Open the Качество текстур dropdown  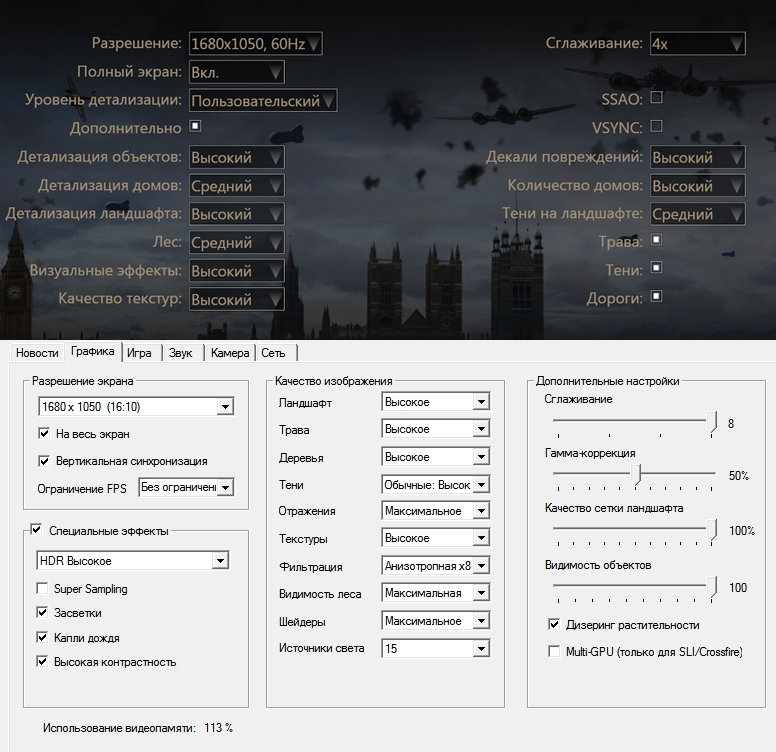coord(237,299)
